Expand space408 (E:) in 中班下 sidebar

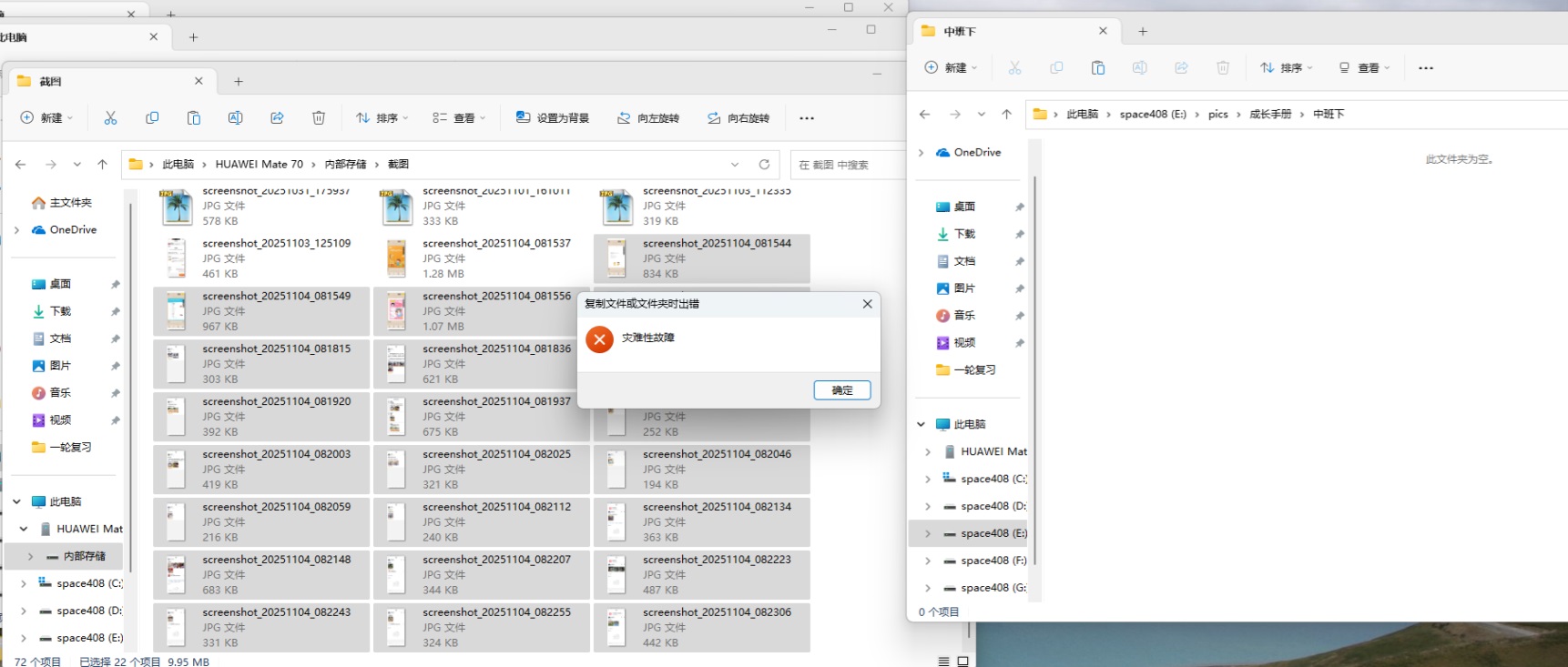point(928,533)
